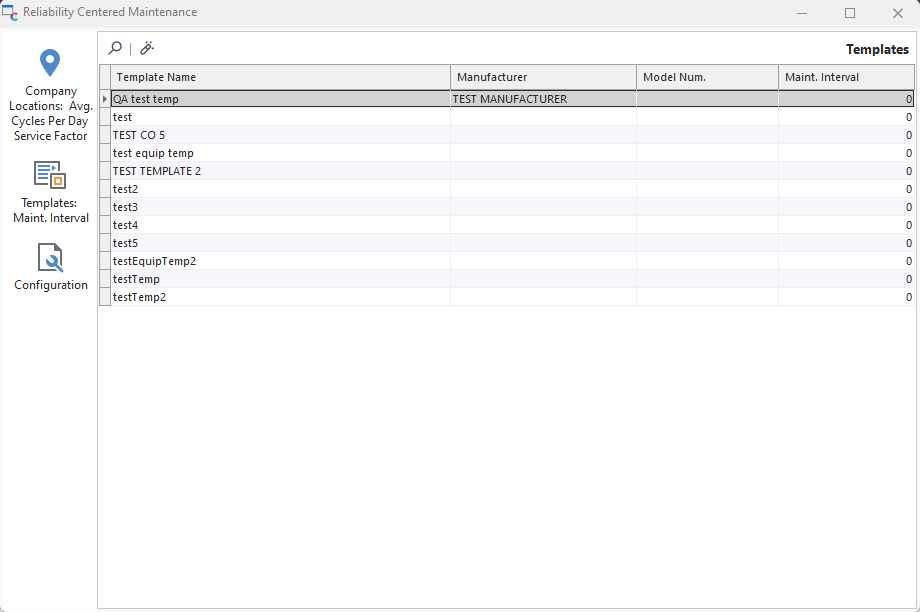Viewport: 920px width, 612px height.
Task: Sort by the Template Name column header
Action: 280,77
